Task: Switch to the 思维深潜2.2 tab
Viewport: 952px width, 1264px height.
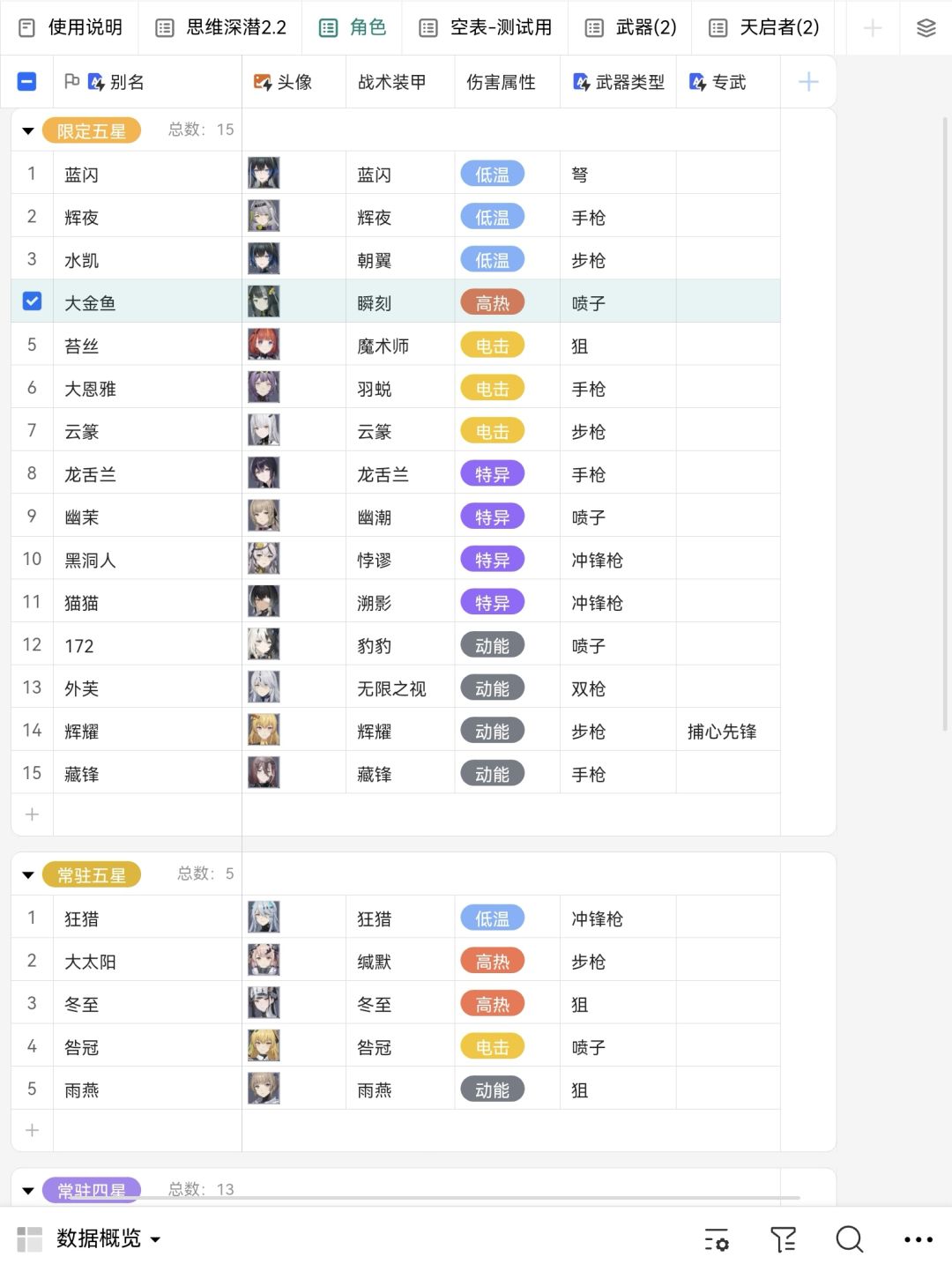Action: [221, 27]
